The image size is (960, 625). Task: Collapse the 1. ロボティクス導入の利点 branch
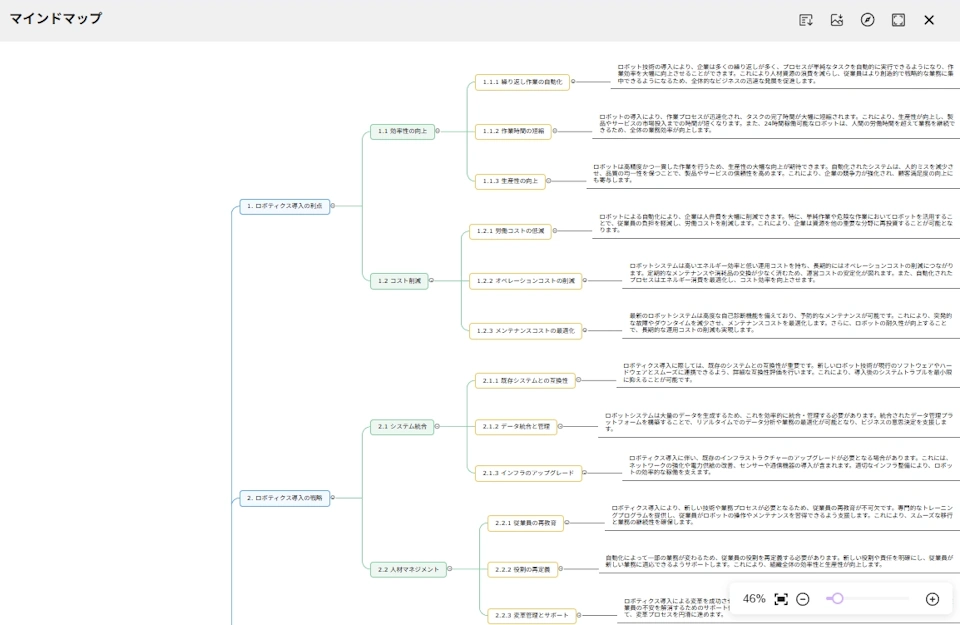click(x=333, y=206)
